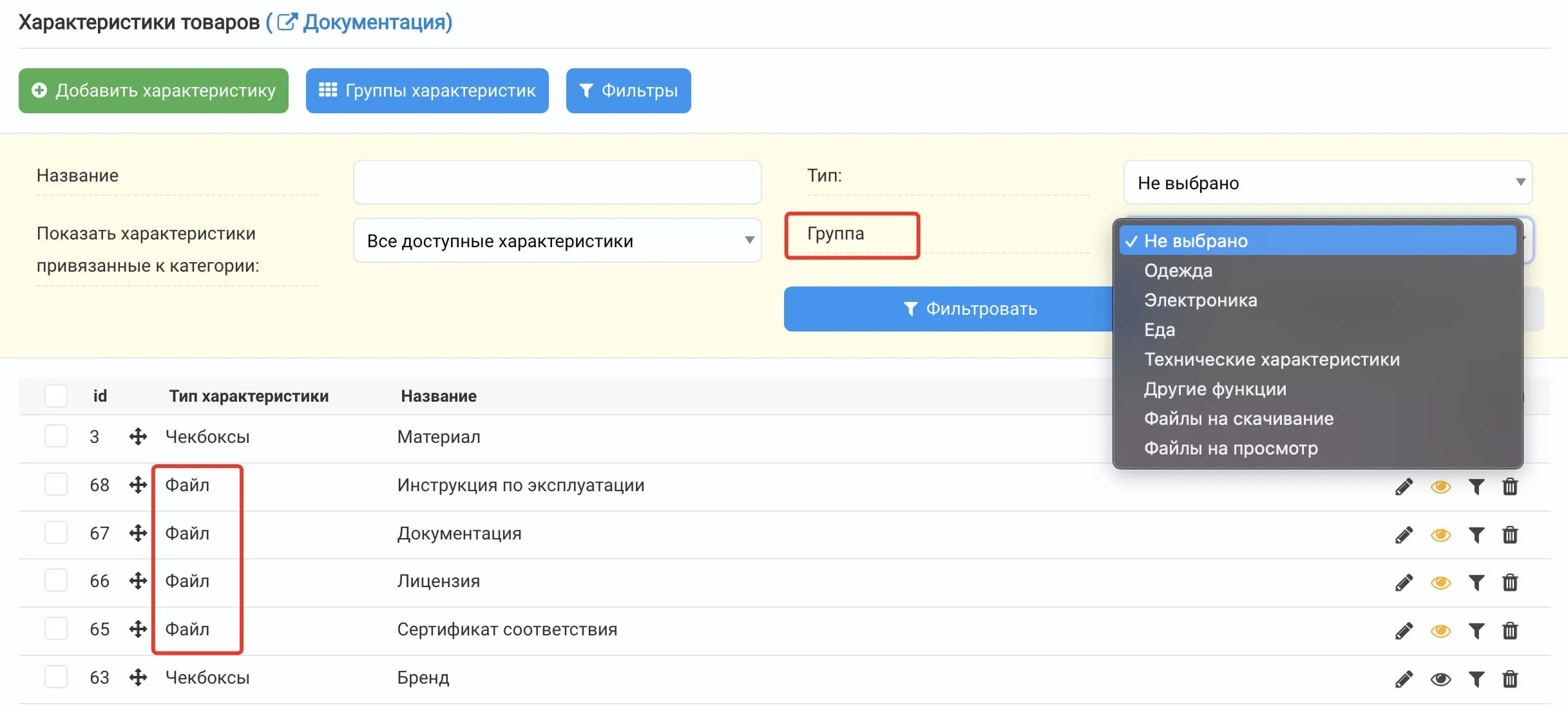Click Фильтры toolbar button
The width and height of the screenshot is (1568, 712).
coord(628,90)
